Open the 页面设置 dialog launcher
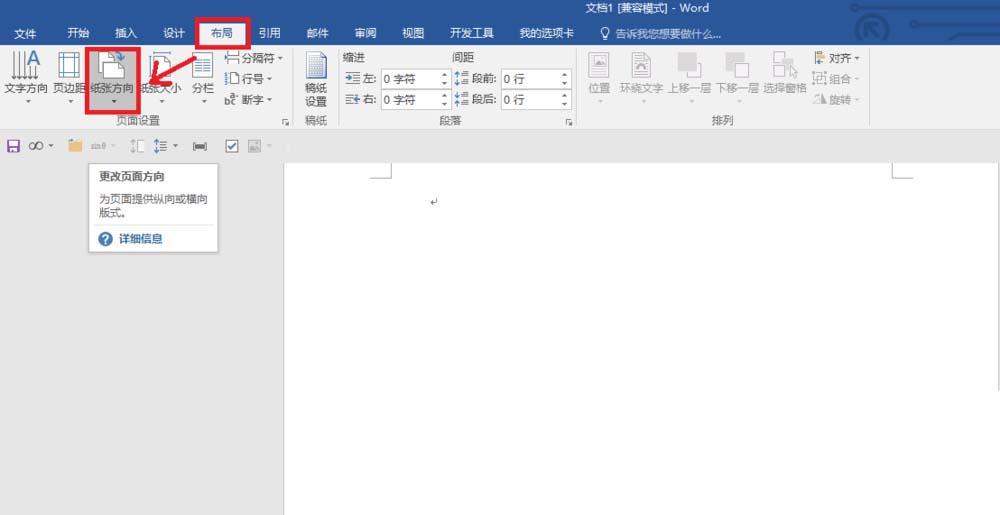 pos(285,122)
